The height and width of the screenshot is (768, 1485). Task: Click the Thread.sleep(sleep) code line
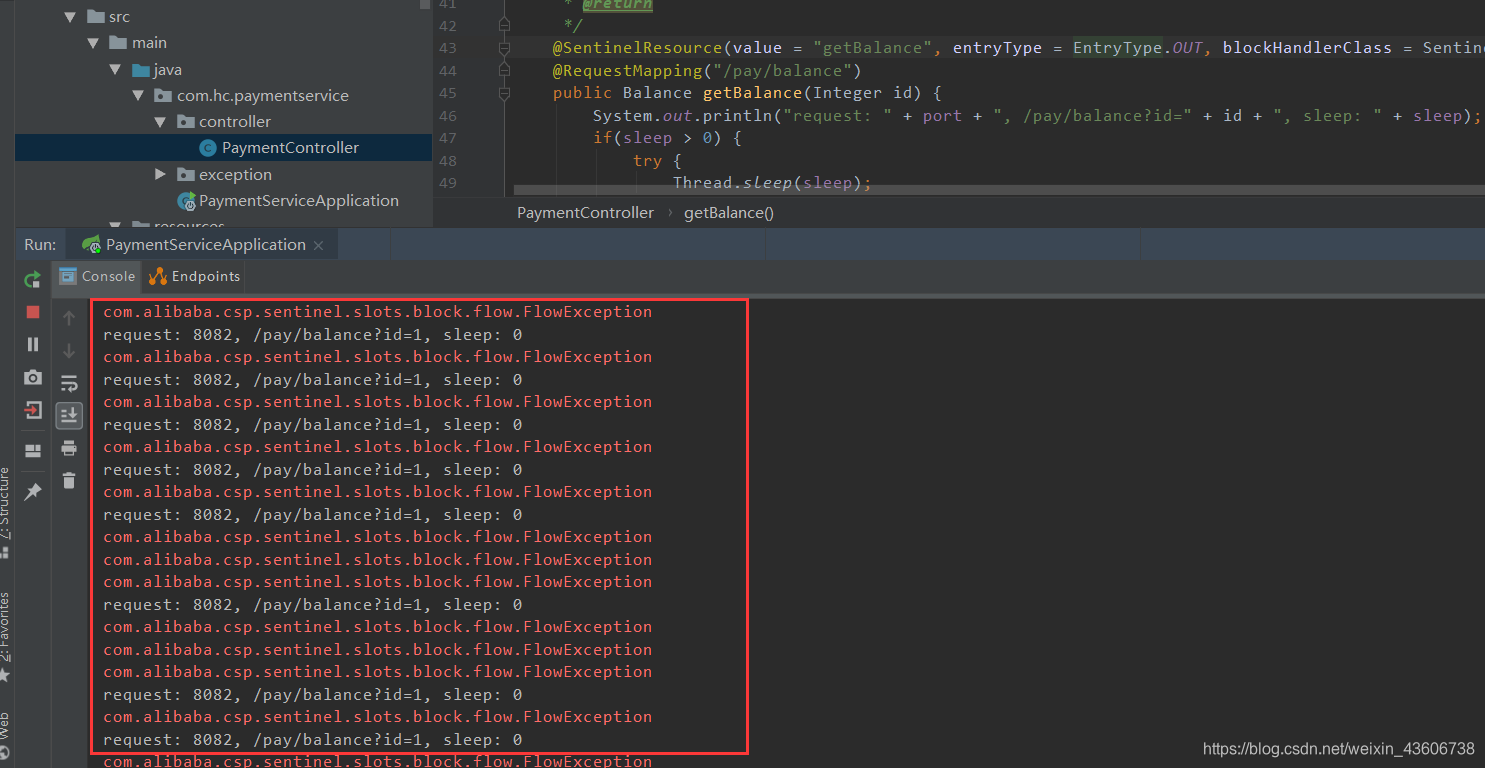click(x=772, y=183)
